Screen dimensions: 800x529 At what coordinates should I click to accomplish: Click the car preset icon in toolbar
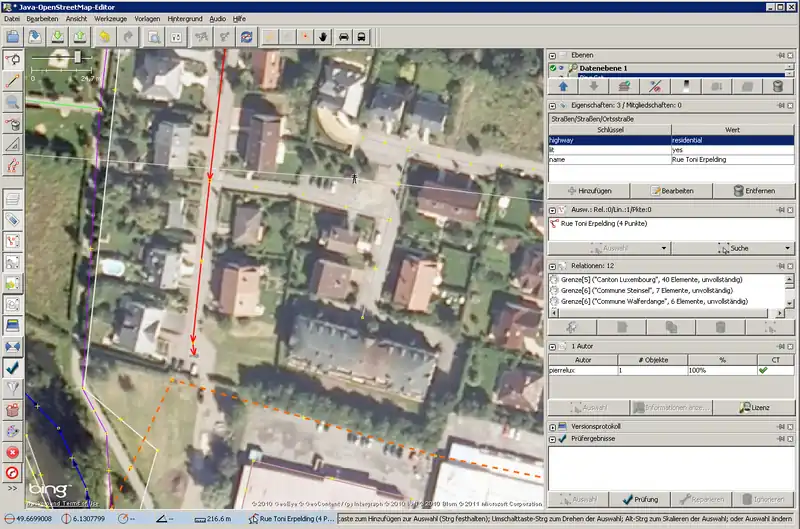click(x=343, y=37)
